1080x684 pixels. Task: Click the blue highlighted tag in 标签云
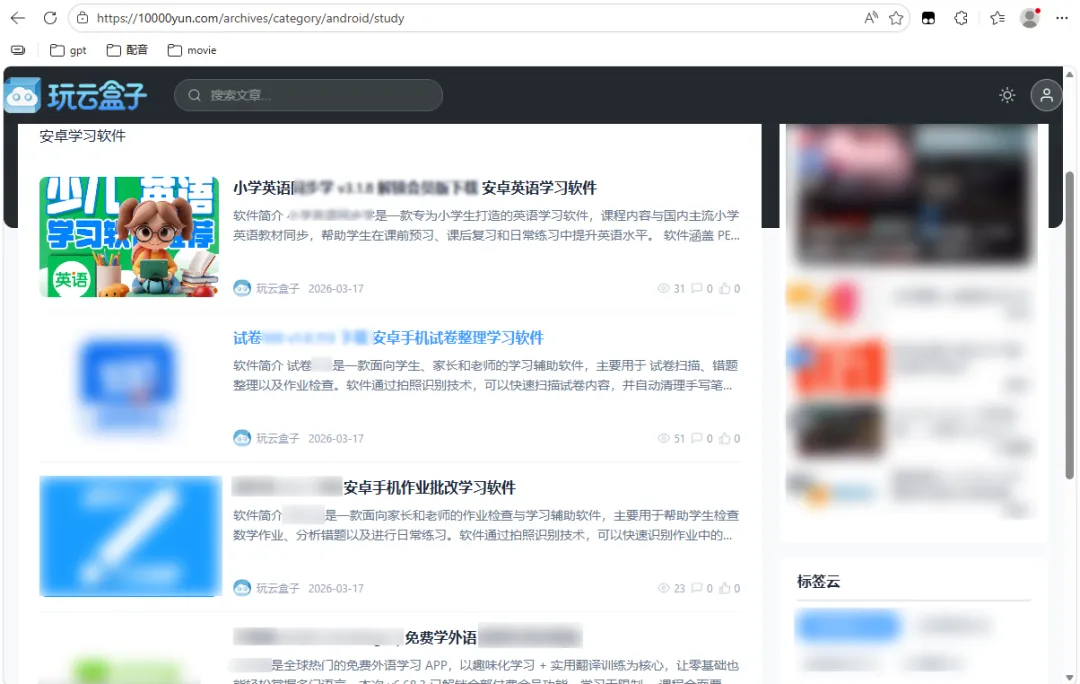[848, 626]
